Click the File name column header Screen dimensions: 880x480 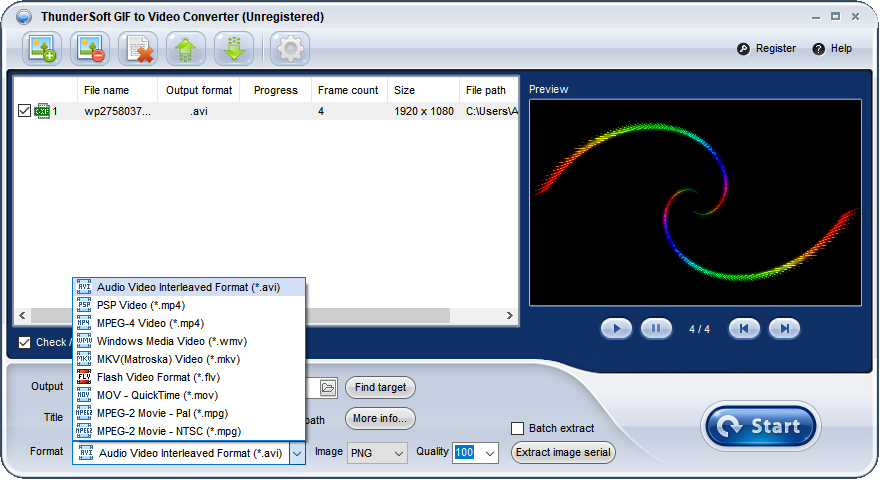pyautogui.click(x=117, y=90)
